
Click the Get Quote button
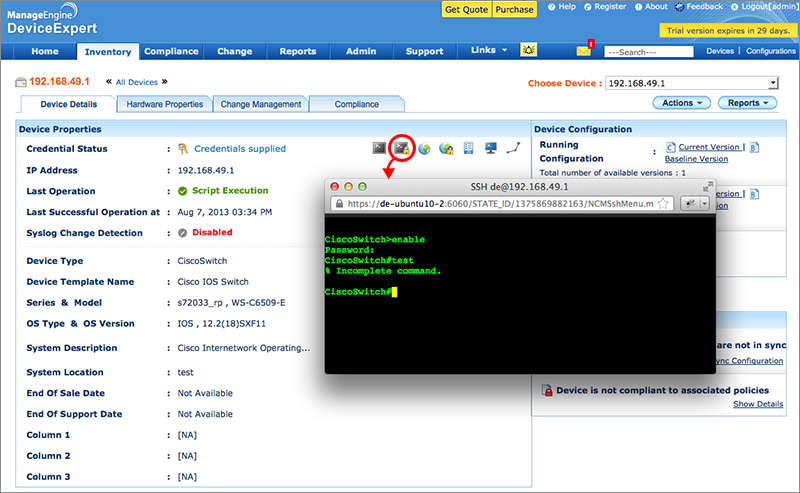[x=466, y=9]
